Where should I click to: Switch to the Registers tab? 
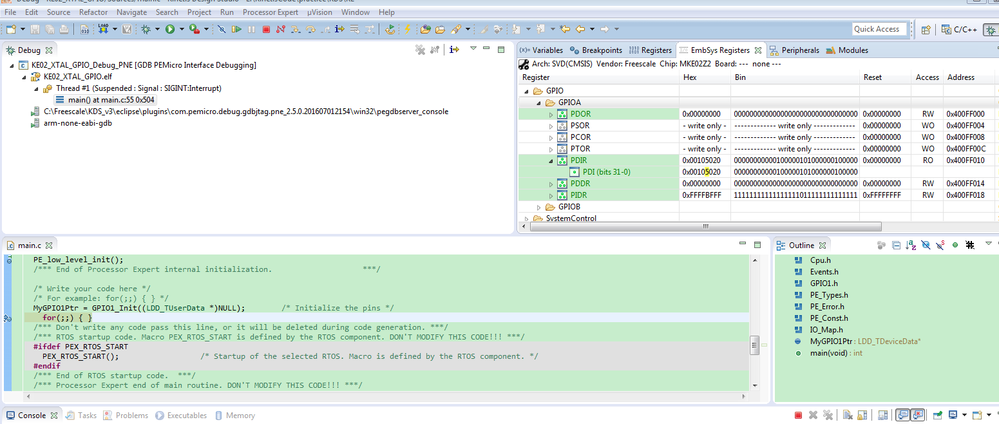[650, 50]
